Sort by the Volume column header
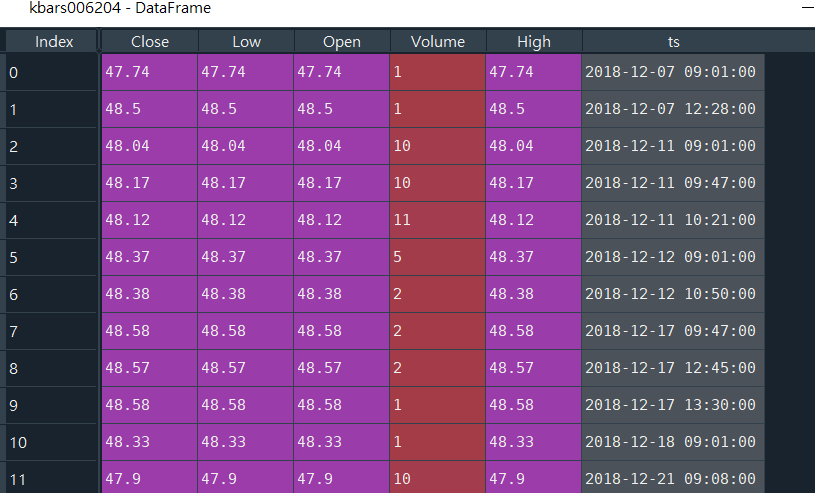 438,42
